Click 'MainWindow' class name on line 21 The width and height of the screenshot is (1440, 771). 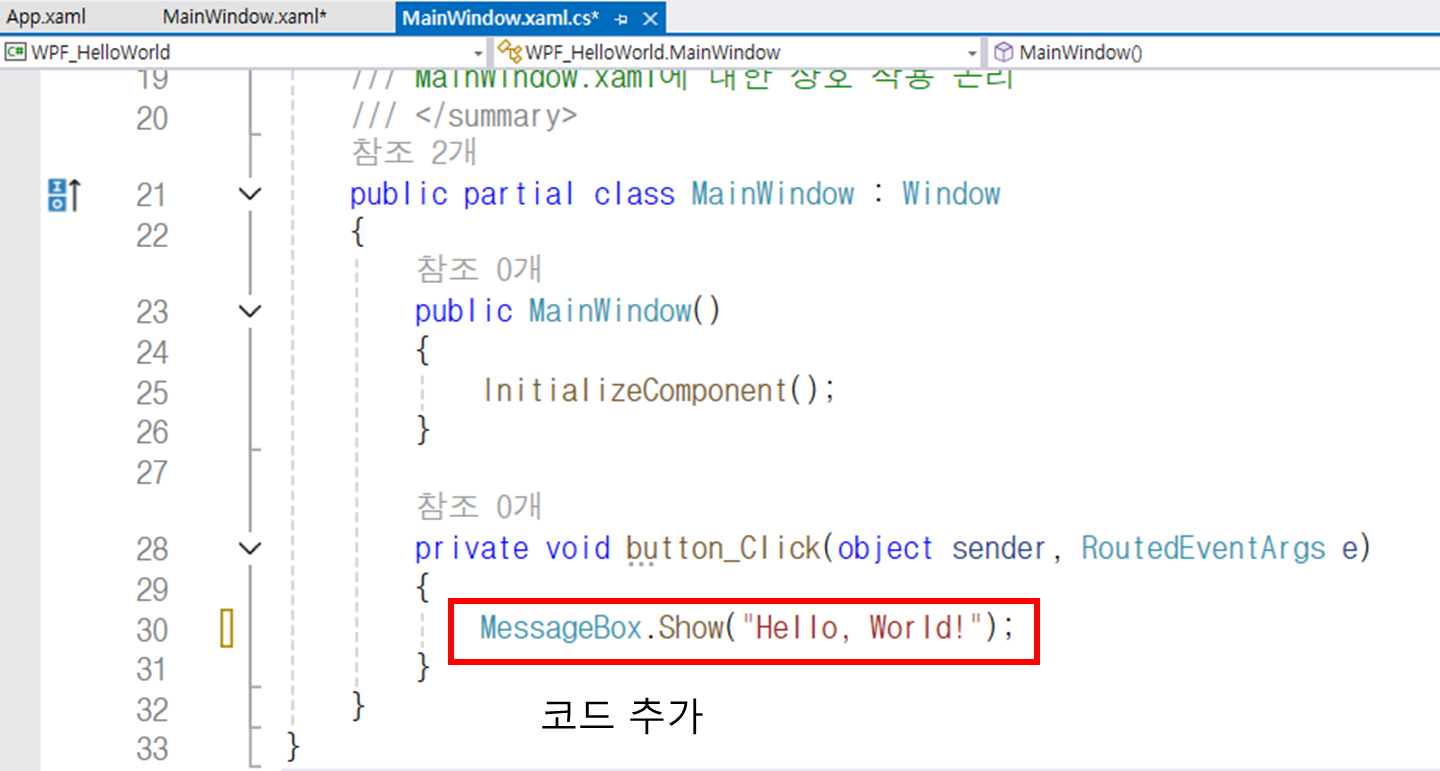coord(773,194)
